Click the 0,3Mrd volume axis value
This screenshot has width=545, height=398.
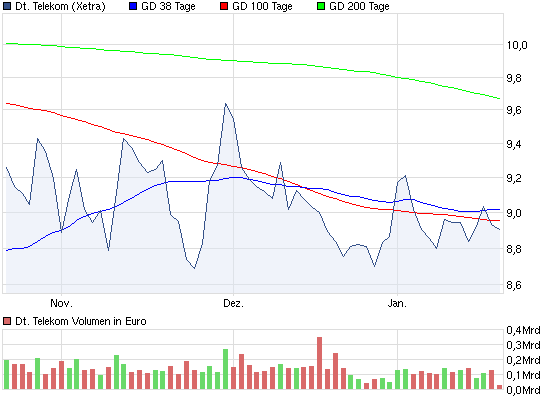pos(523,345)
